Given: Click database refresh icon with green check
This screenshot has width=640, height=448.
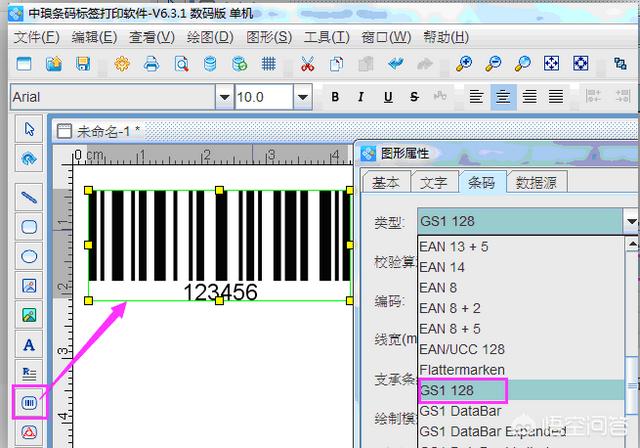Looking at the screenshot, I should [x=239, y=64].
